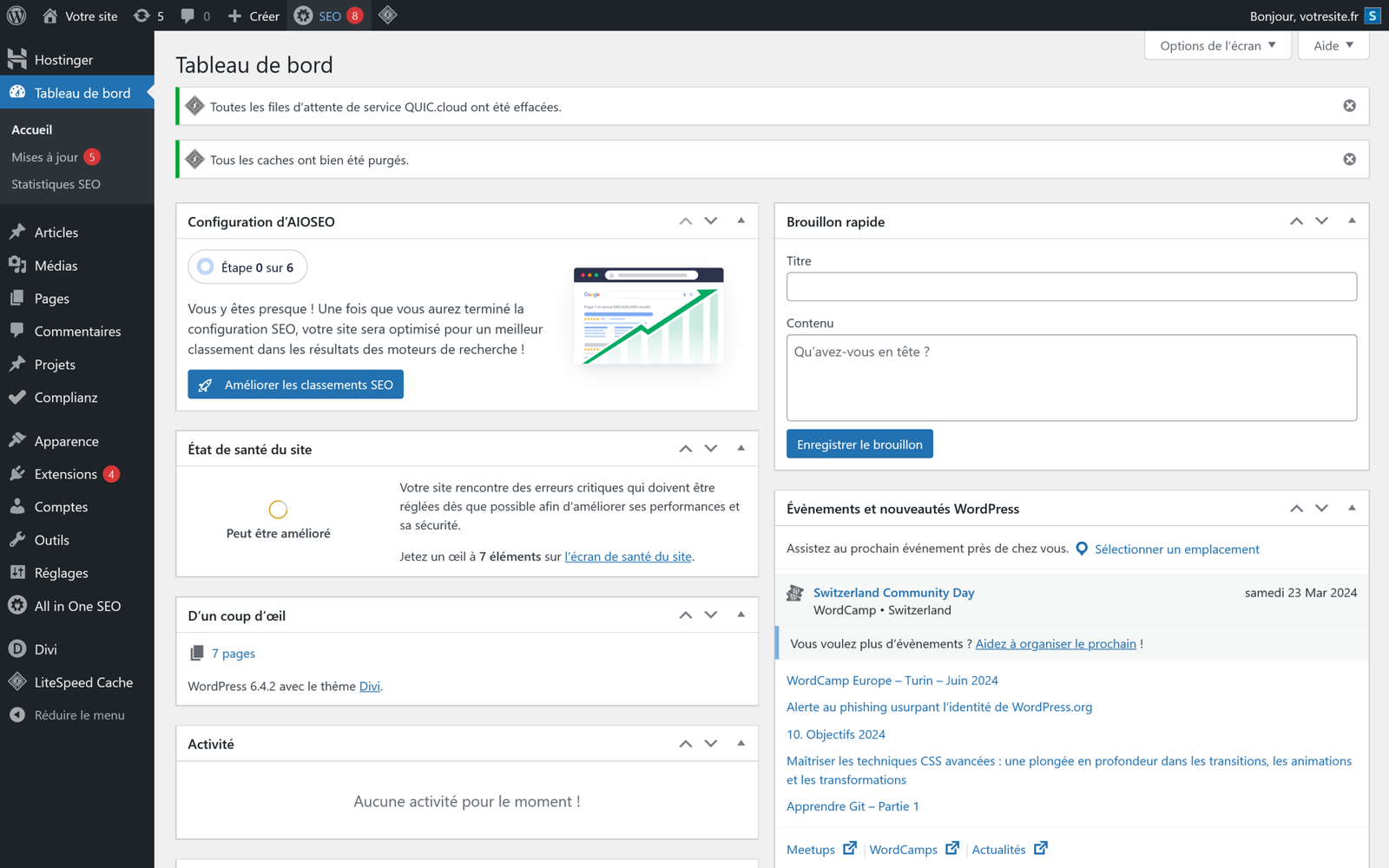Toggle the Configuration d'AIOSEO panel
Image resolution: width=1389 pixels, height=868 pixels.
coord(741,221)
